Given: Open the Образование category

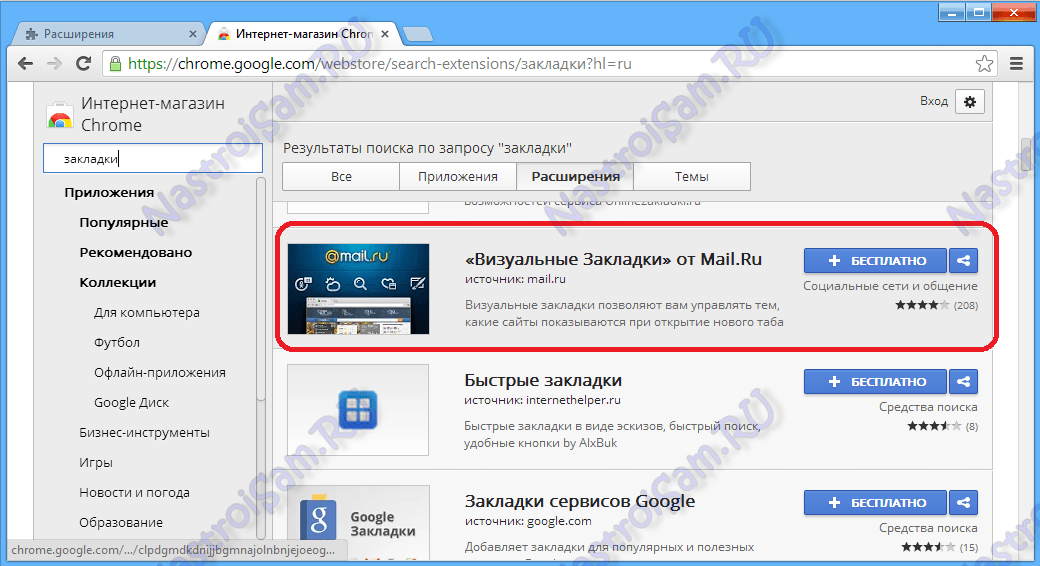Looking at the screenshot, I should tap(121, 522).
